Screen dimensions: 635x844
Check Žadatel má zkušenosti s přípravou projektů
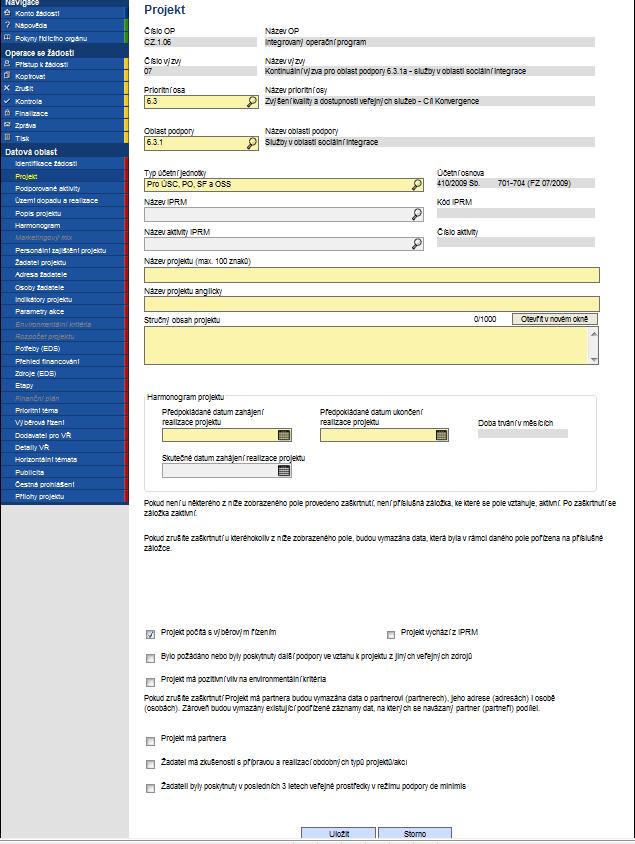click(x=150, y=764)
